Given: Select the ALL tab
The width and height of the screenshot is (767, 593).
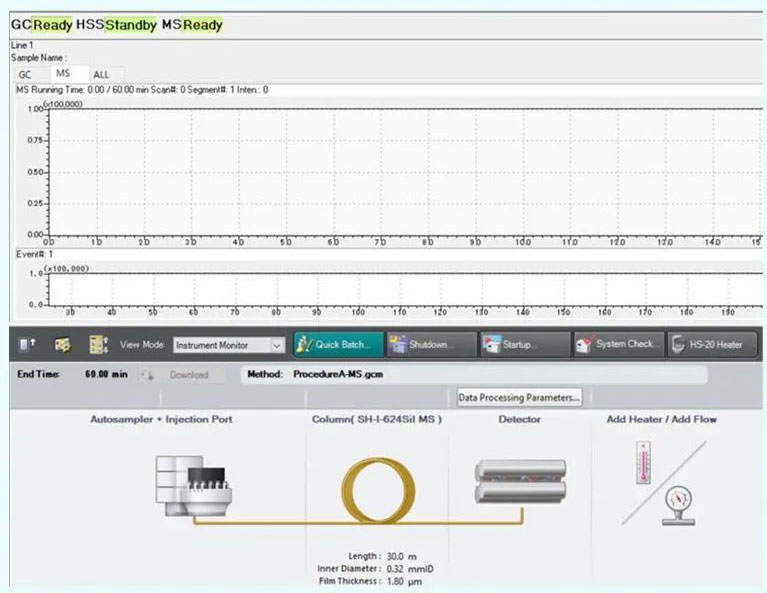Looking at the screenshot, I should (x=102, y=75).
